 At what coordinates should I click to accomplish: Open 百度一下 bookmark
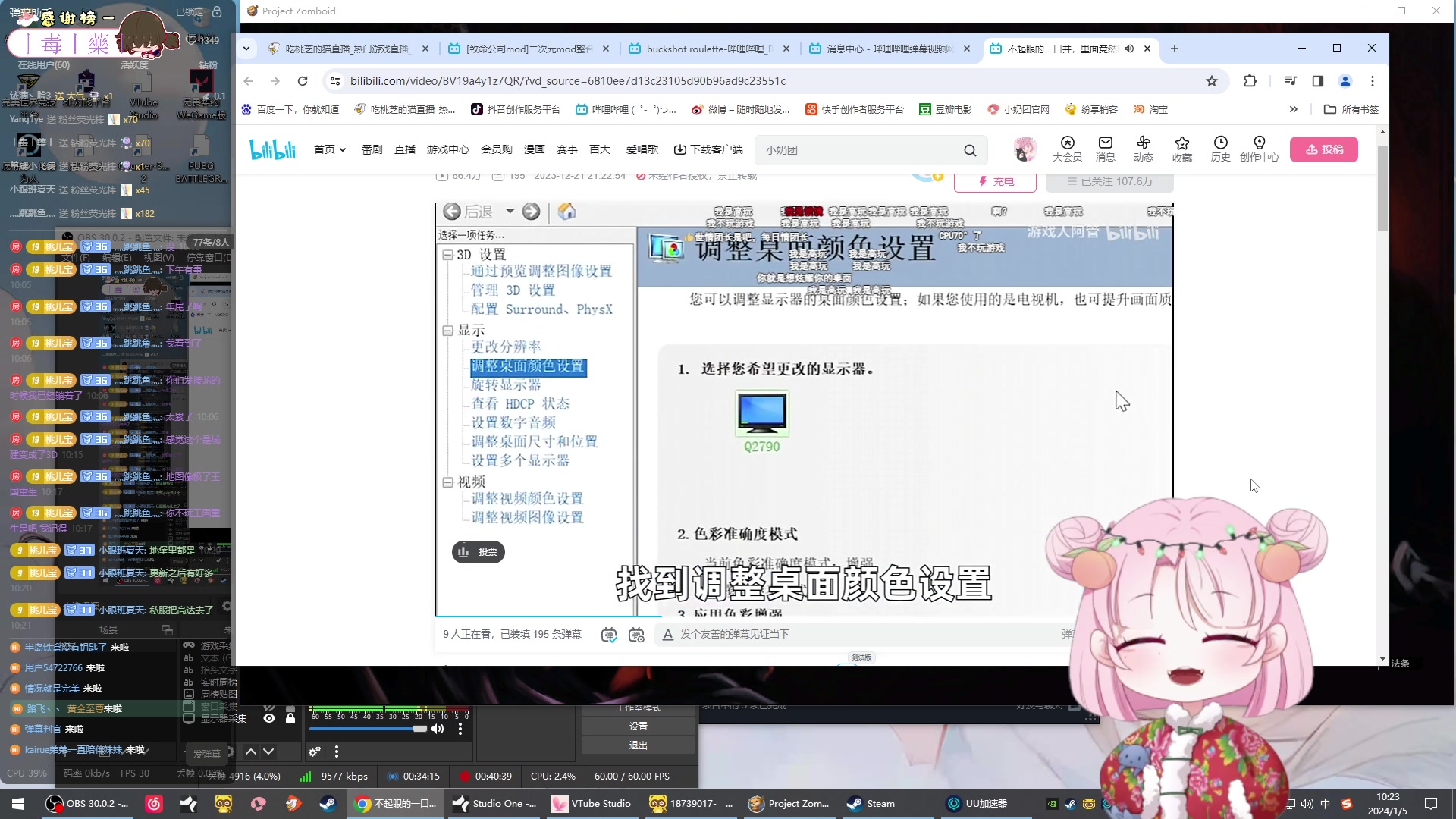(x=290, y=109)
